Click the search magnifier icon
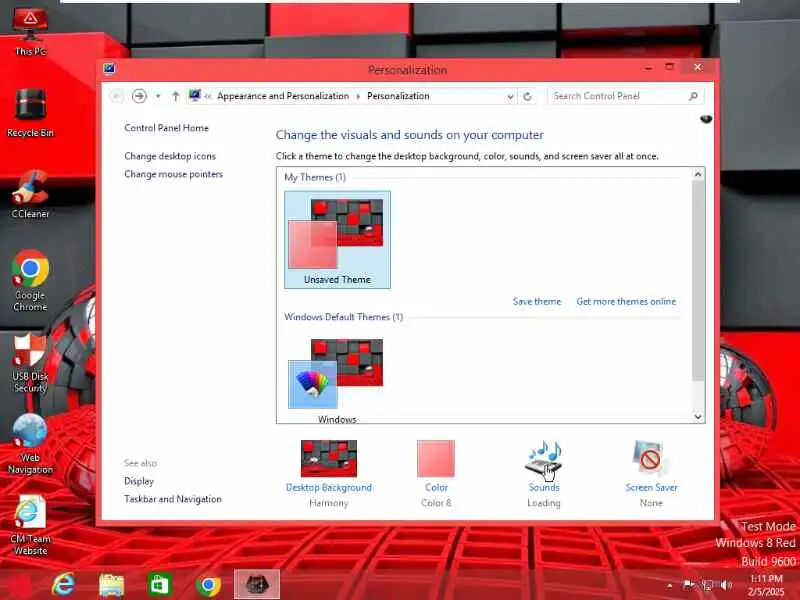The image size is (800, 600). coord(693,96)
